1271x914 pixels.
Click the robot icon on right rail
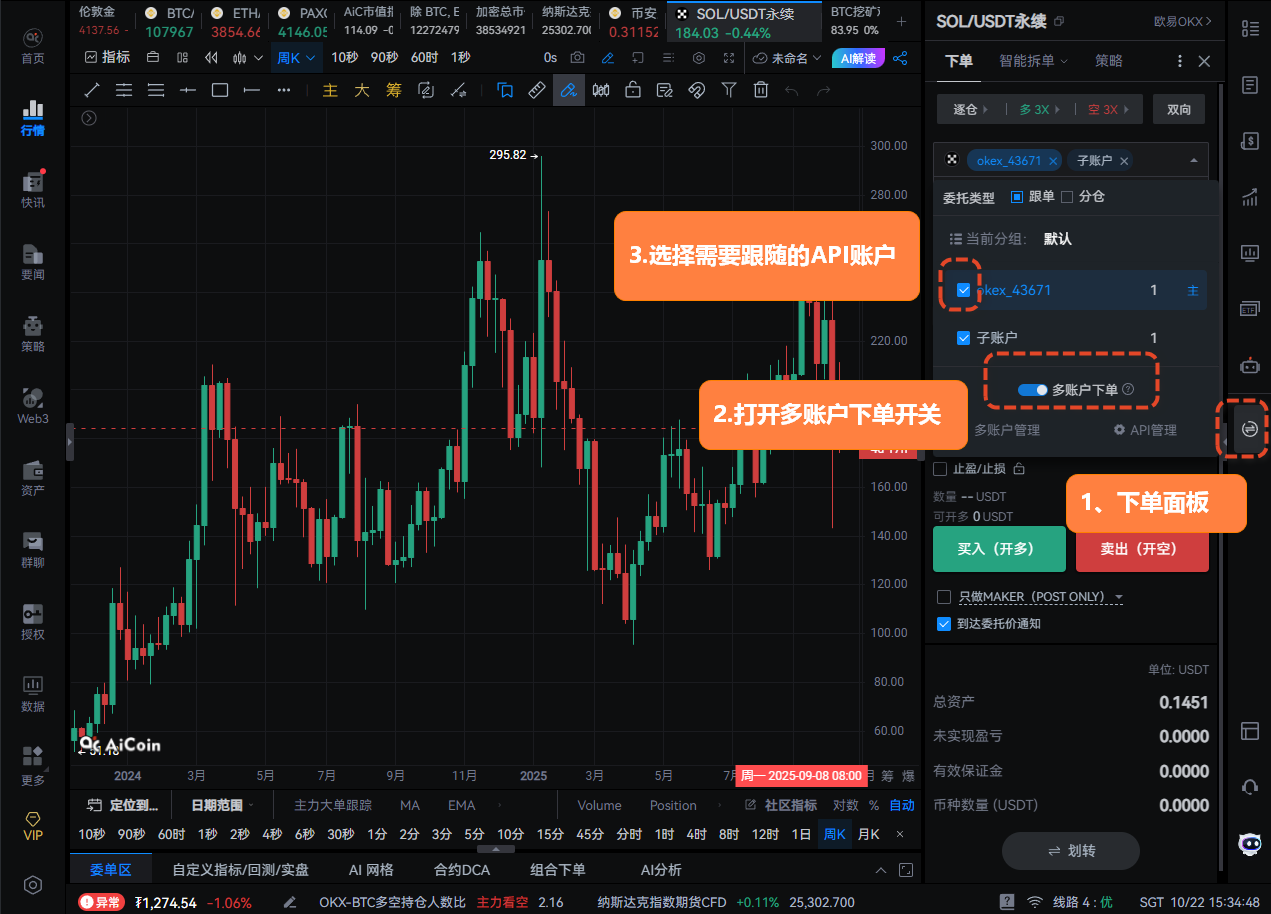coord(1249,365)
